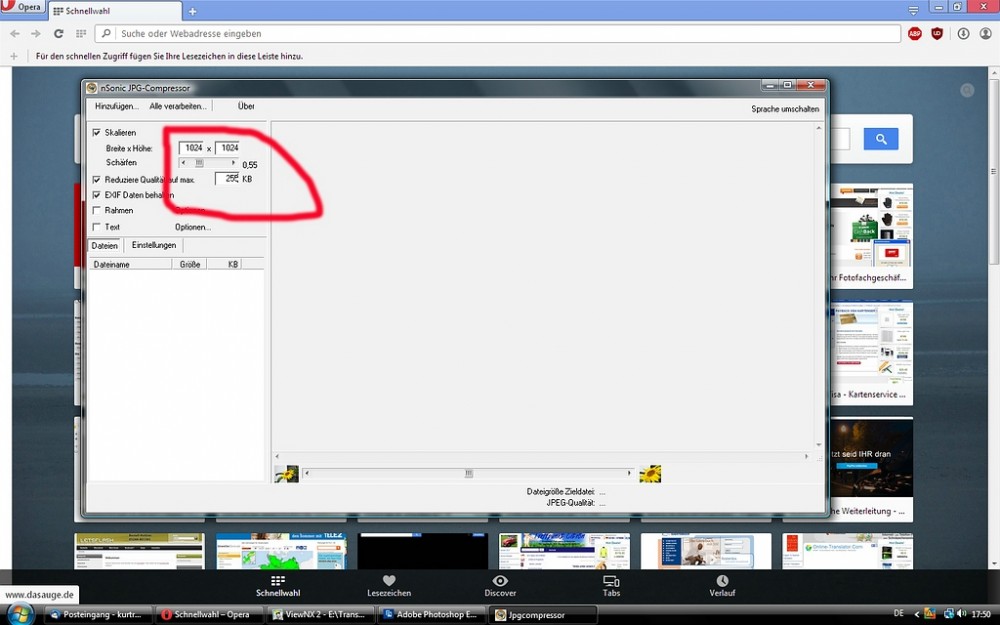Go back with the browser back arrow
The height and width of the screenshot is (625, 1000).
coord(15,33)
